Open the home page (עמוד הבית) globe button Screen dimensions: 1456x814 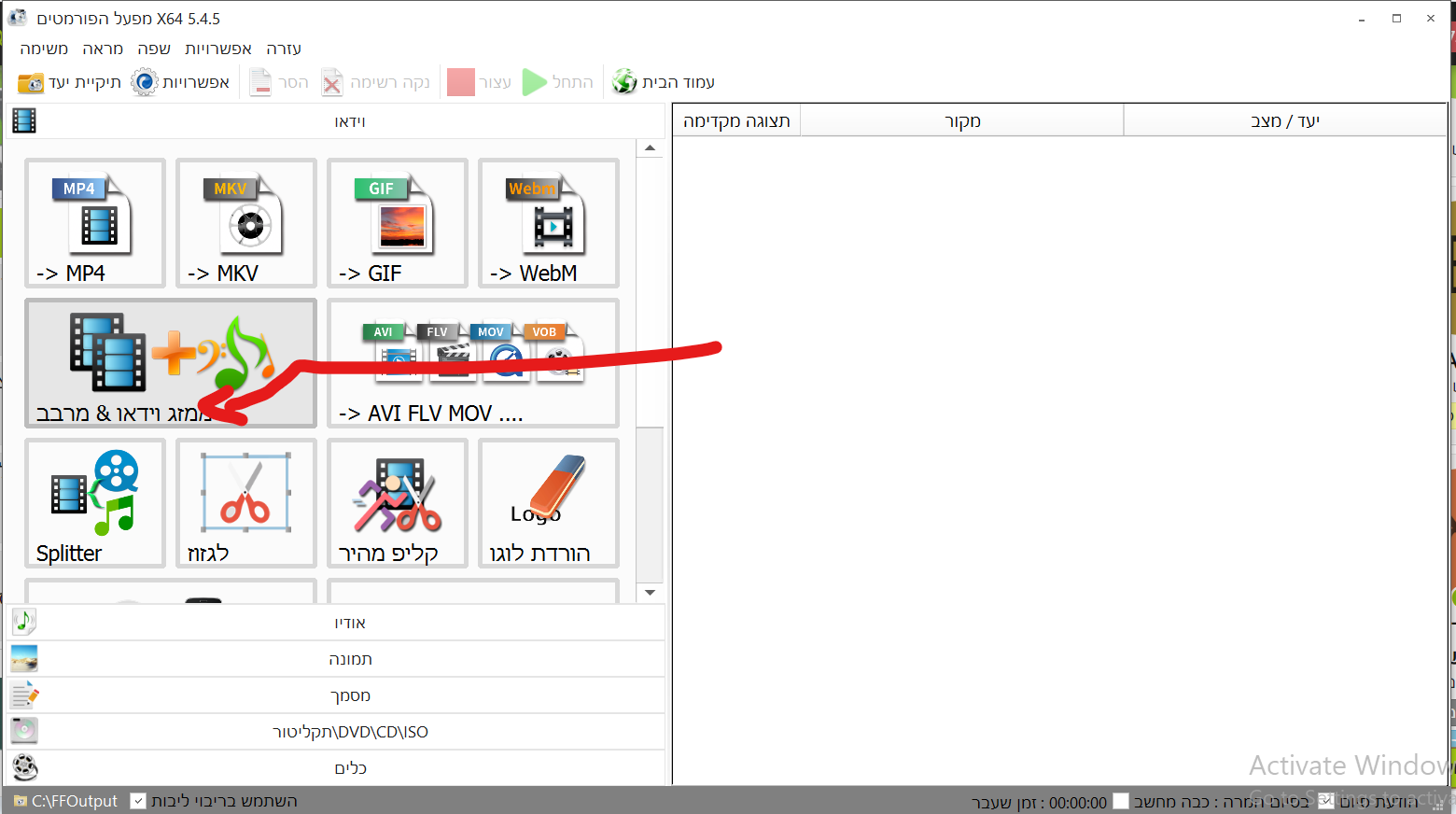pos(664,82)
